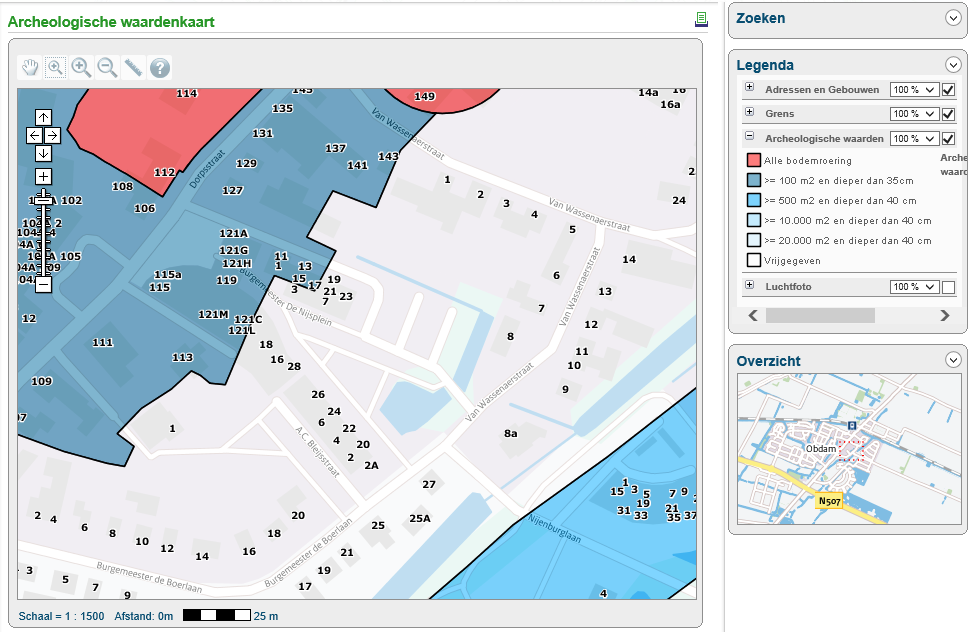Click the print map icon
970x632 pixels.
click(x=701, y=19)
